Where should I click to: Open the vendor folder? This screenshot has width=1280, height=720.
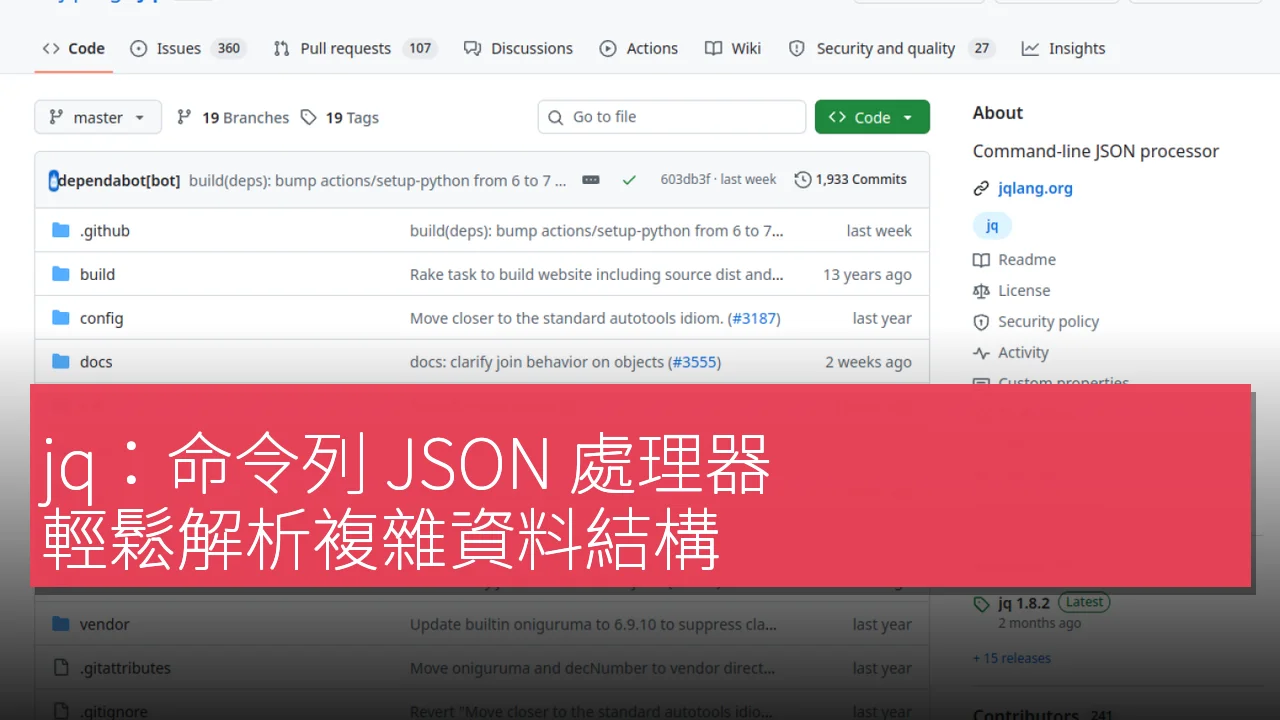click(105, 624)
